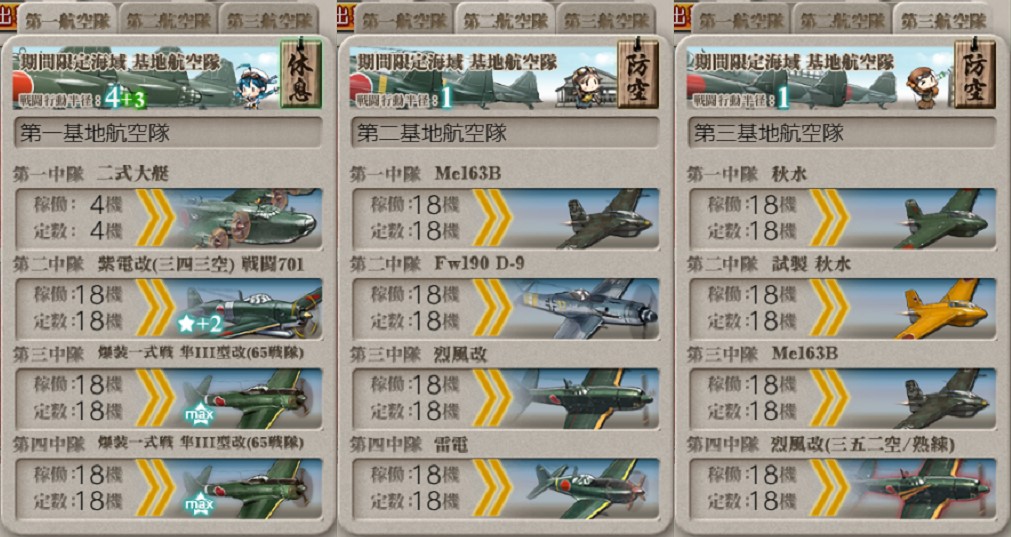
Task: Select the orange 試製 秋水 aircraft image
Action: 941,309
